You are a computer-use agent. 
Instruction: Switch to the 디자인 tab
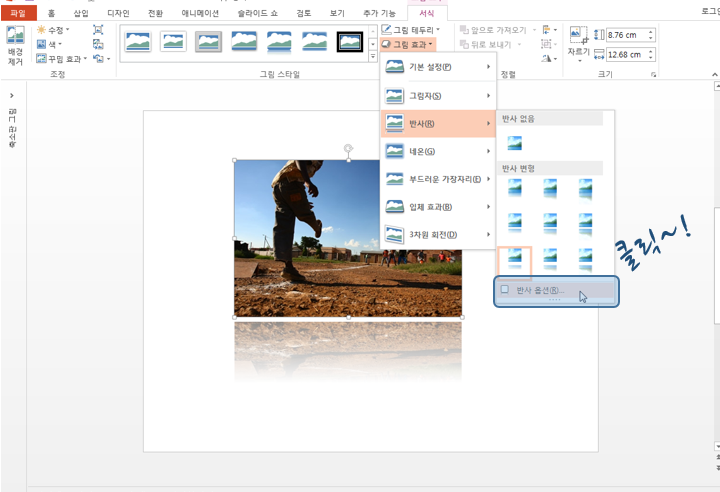point(118,13)
